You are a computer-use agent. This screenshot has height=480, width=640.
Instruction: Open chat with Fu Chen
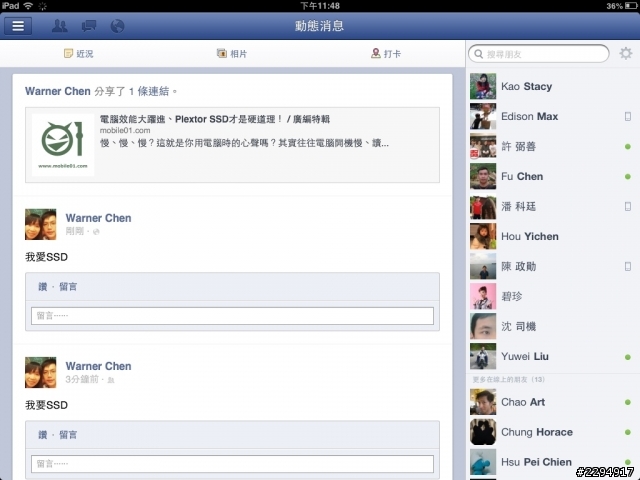pyautogui.click(x=553, y=176)
